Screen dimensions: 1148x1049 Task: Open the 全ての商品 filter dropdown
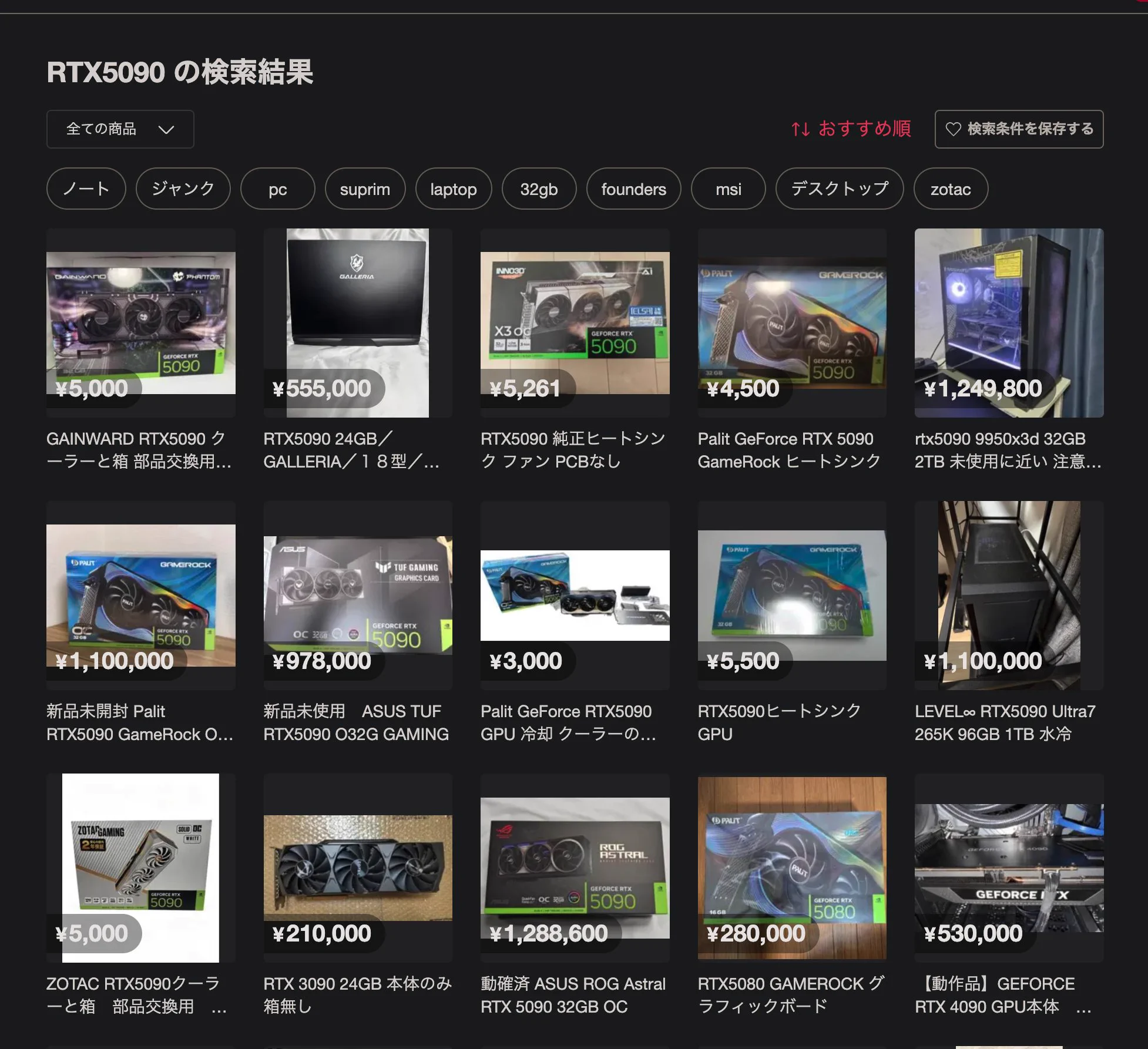coord(120,129)
